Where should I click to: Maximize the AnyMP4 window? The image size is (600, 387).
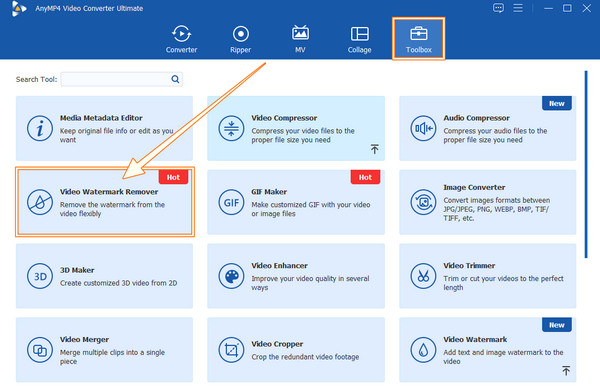click(567, 8)
